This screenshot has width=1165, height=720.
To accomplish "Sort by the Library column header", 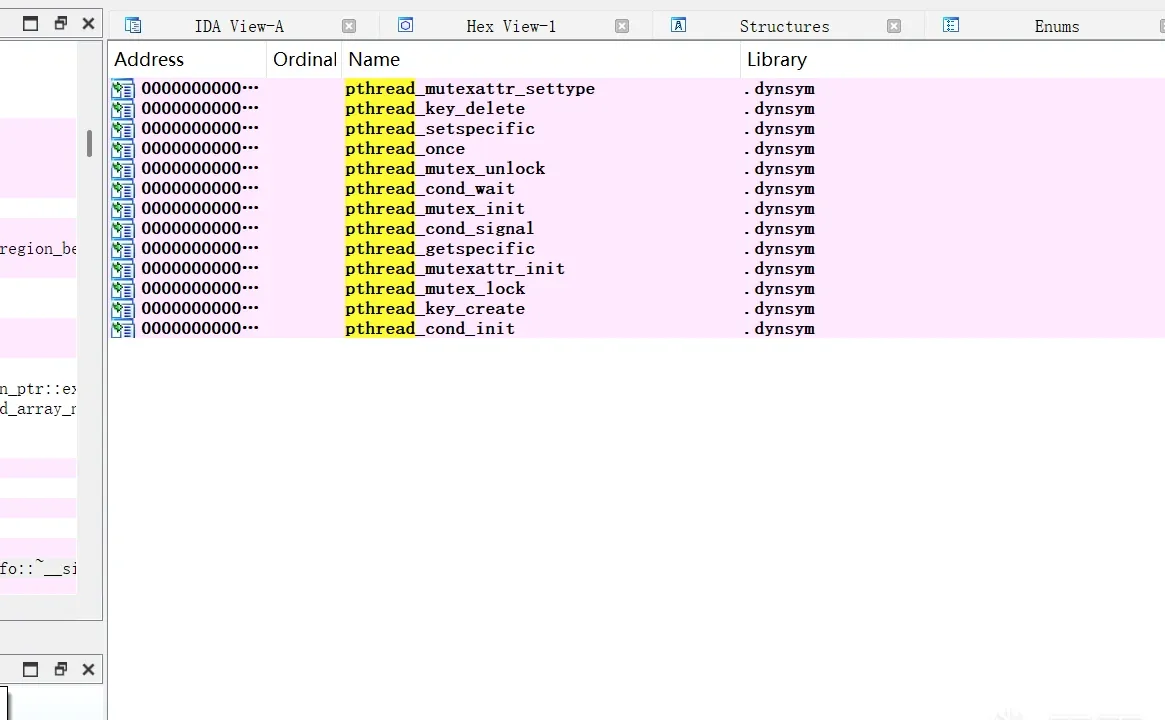I will tap(953, 59).
